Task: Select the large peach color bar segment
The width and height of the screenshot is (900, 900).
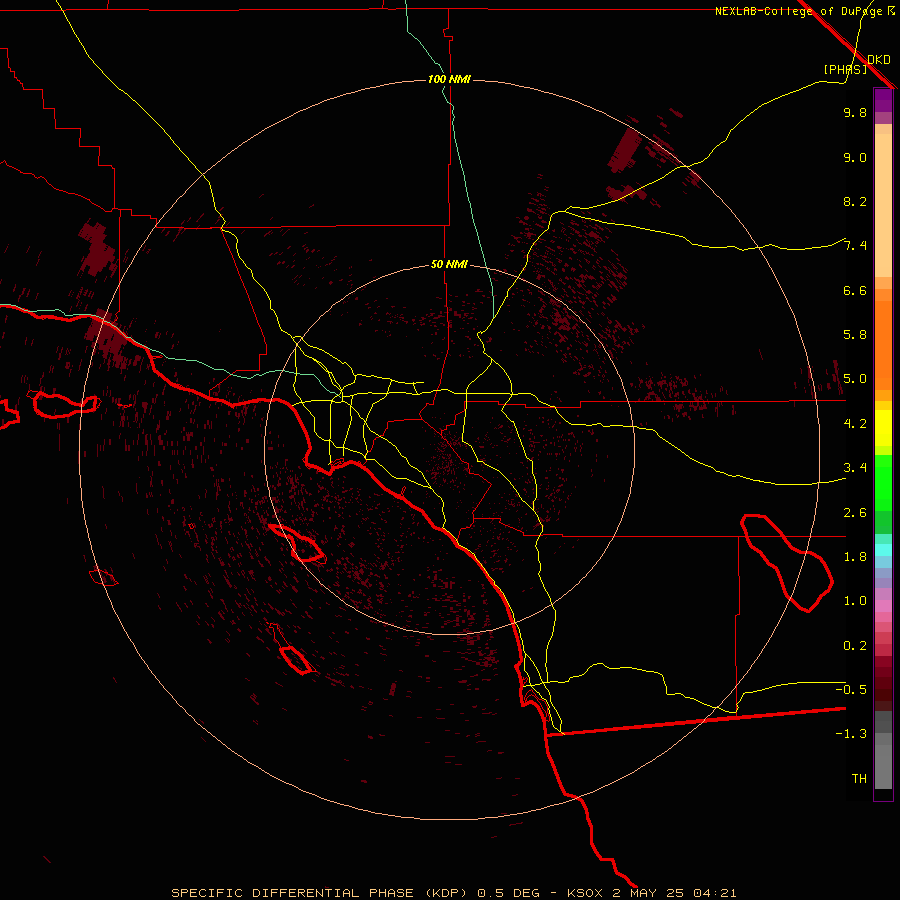Action: tap(883, 205)
